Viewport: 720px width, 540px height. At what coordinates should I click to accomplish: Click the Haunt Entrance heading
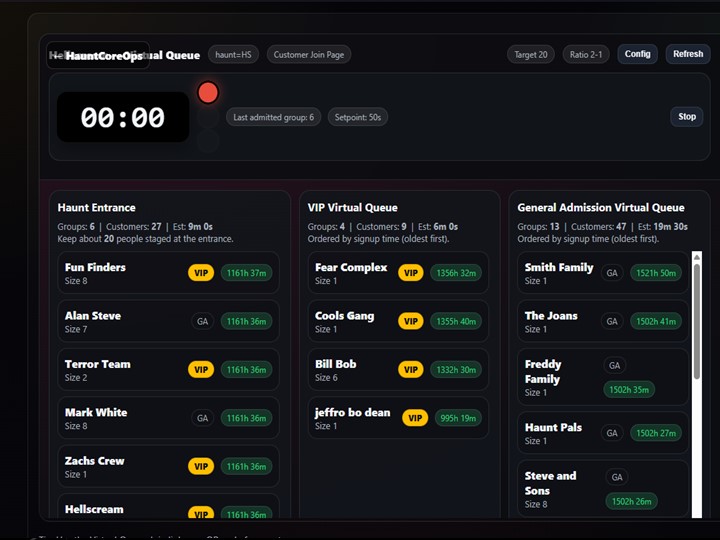point(96,208)
